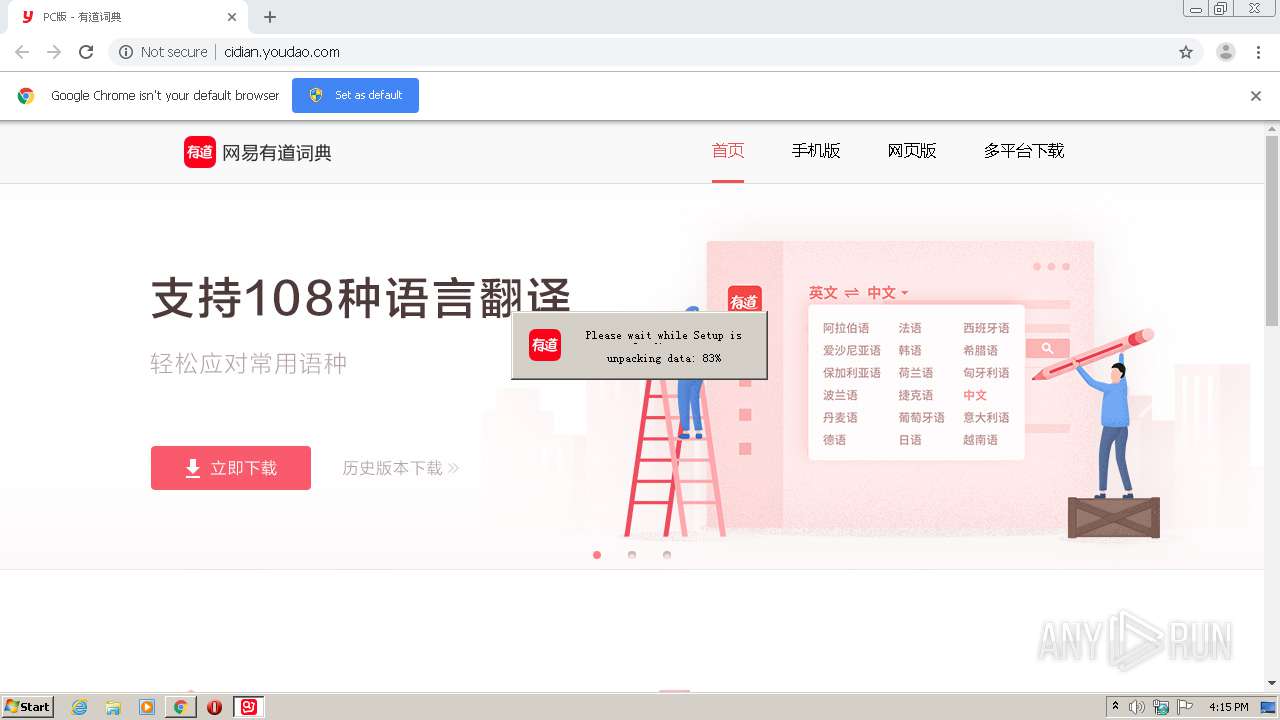Click the search magnifier in illustration
1280x720 pixels.
click(x=1047, y=348)
